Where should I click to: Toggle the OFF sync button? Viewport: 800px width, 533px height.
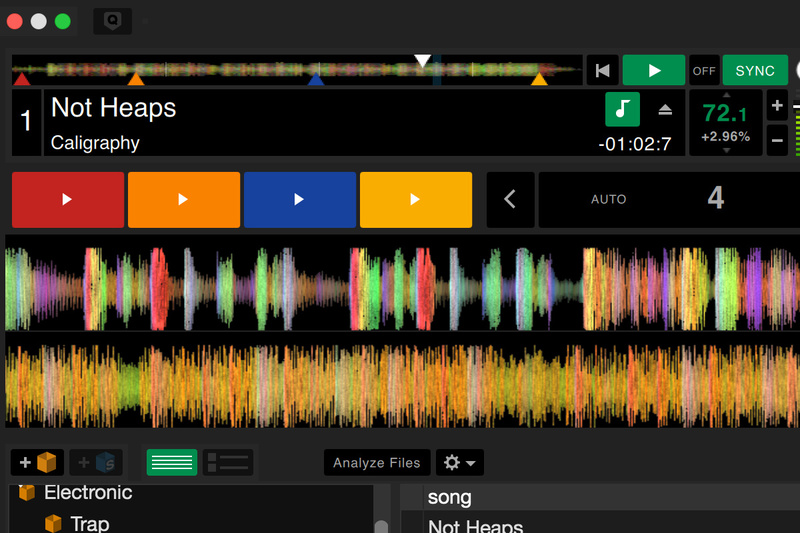[x=704, y=71]
